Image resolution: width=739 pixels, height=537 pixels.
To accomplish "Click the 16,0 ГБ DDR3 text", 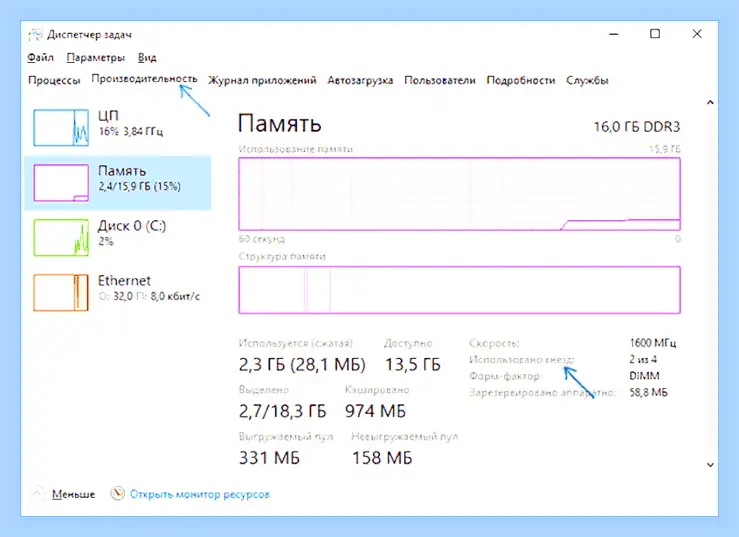I will point(637,127).
